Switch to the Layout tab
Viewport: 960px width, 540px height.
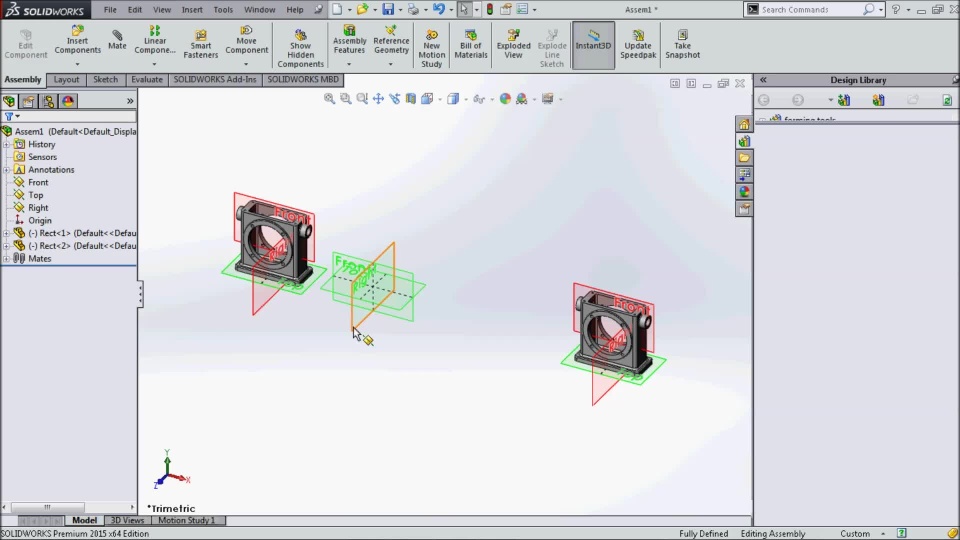(x=66, y=80)
